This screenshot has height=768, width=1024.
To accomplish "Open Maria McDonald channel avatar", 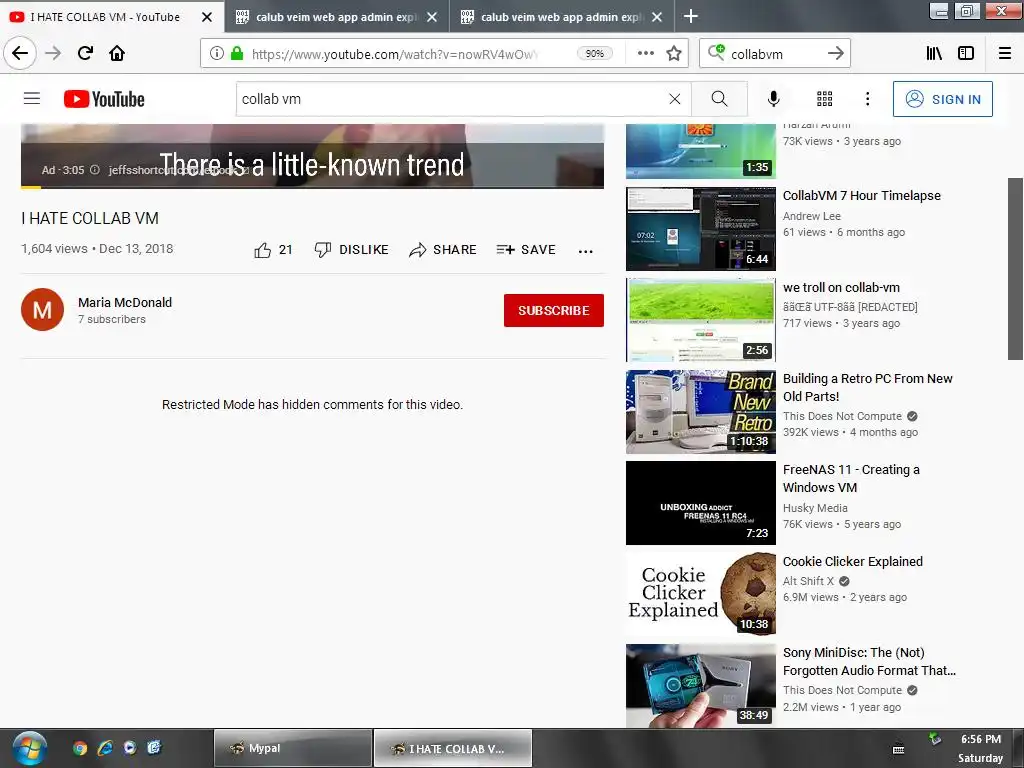I will click(42, 310).
